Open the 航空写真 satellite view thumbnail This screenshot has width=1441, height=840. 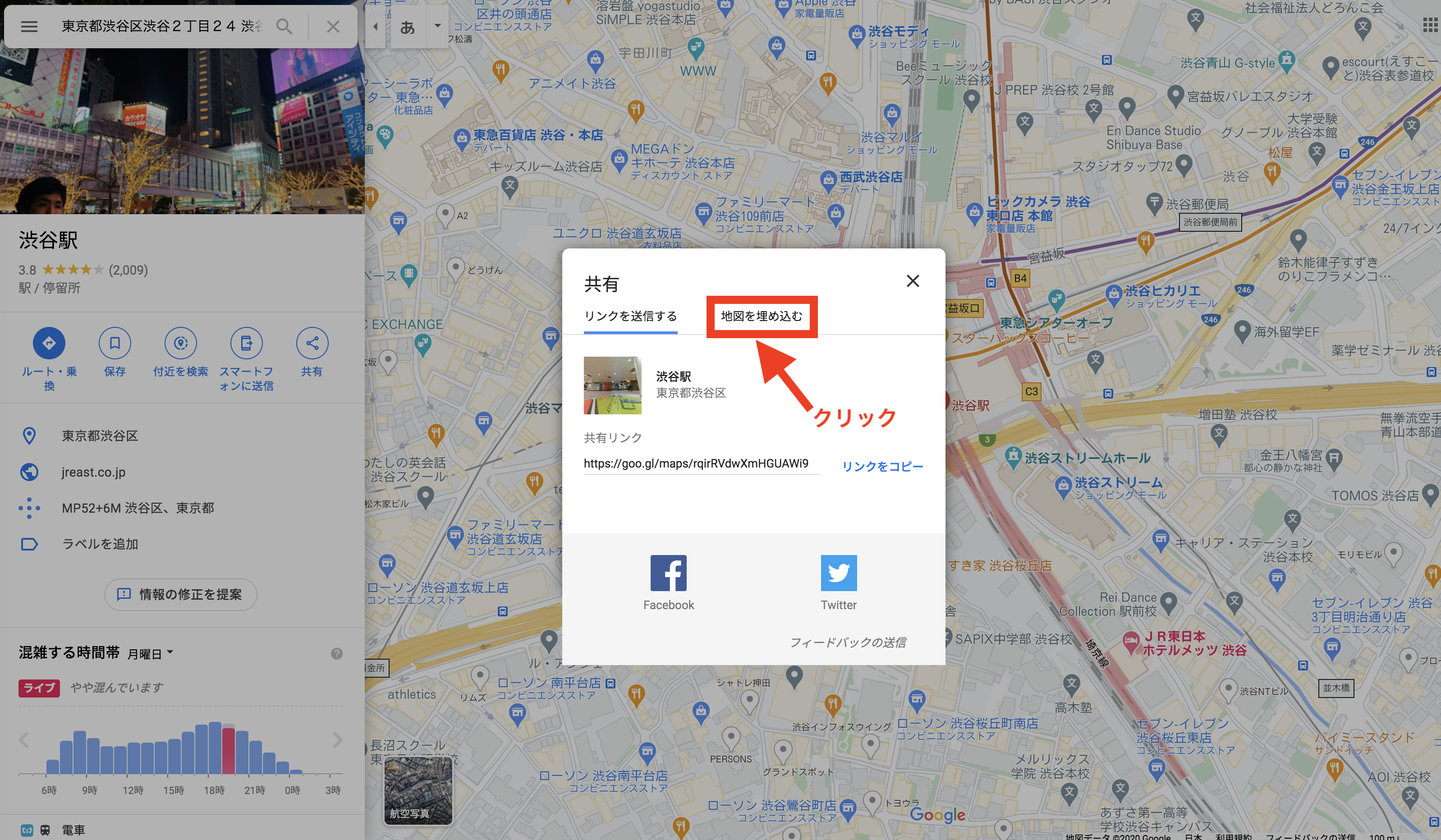point(418,790)
